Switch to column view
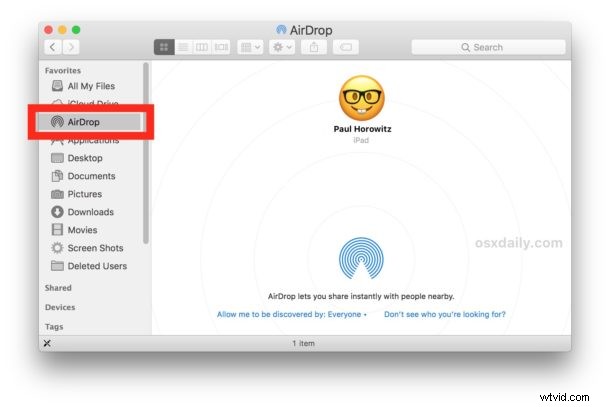The image size is (610, 407). tap(202, 47)
